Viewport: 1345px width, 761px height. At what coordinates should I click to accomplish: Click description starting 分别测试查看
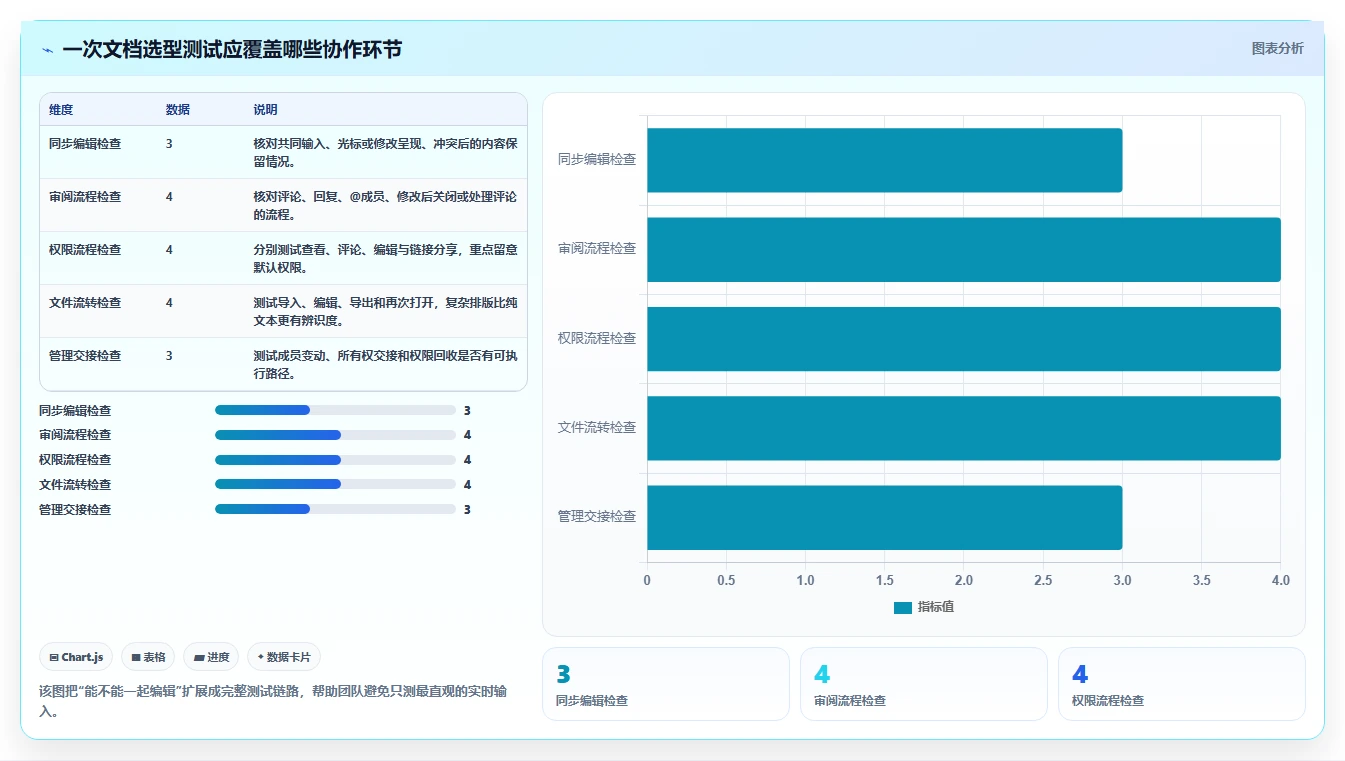click(x=385, y=259)
